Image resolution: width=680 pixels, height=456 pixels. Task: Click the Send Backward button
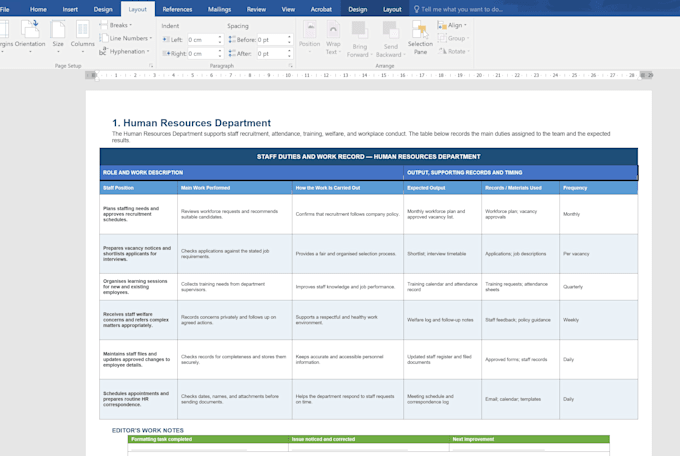pyautogui.click(x=390, y=39)
